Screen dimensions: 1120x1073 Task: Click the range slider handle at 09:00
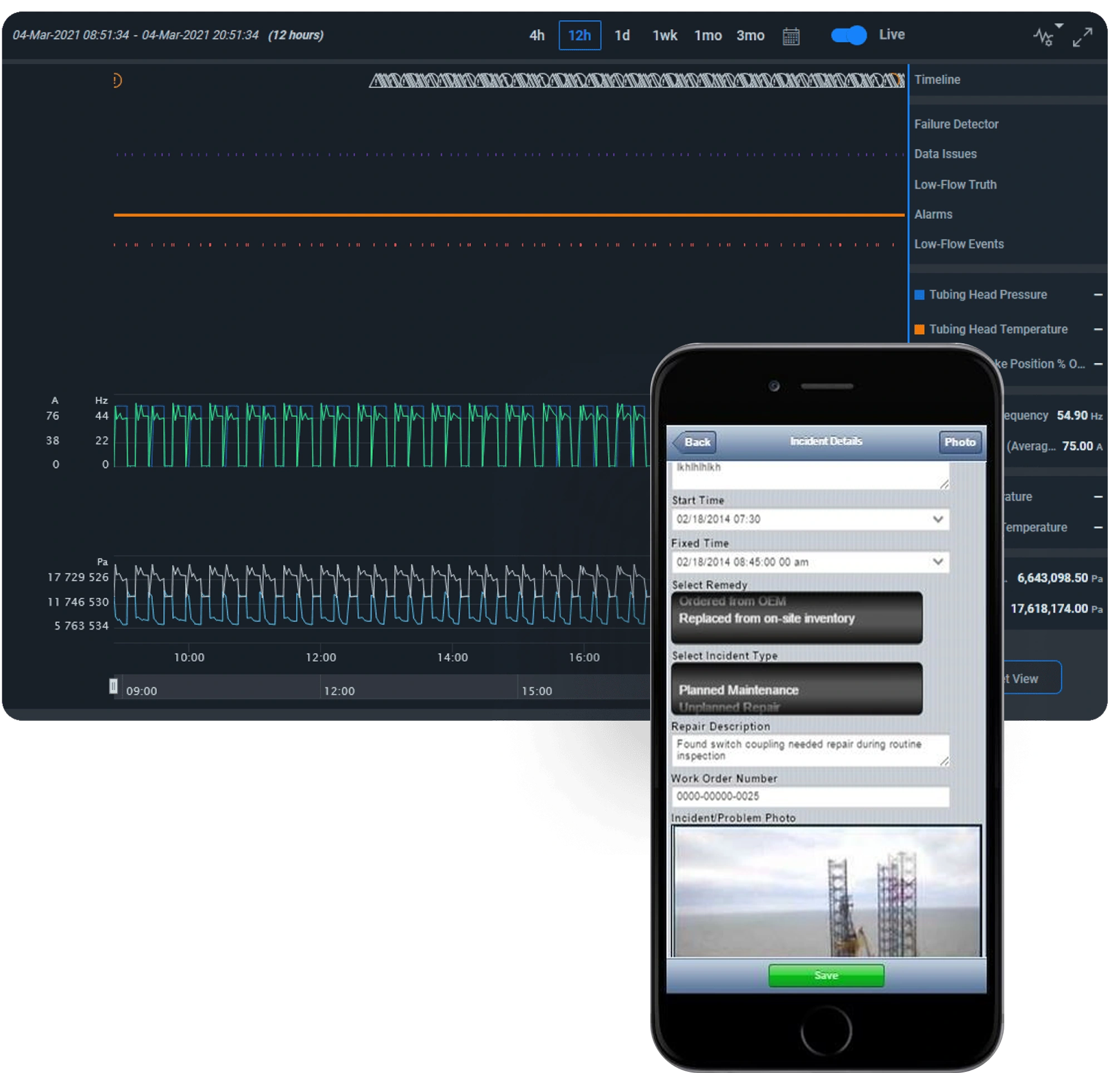(113, 686)
